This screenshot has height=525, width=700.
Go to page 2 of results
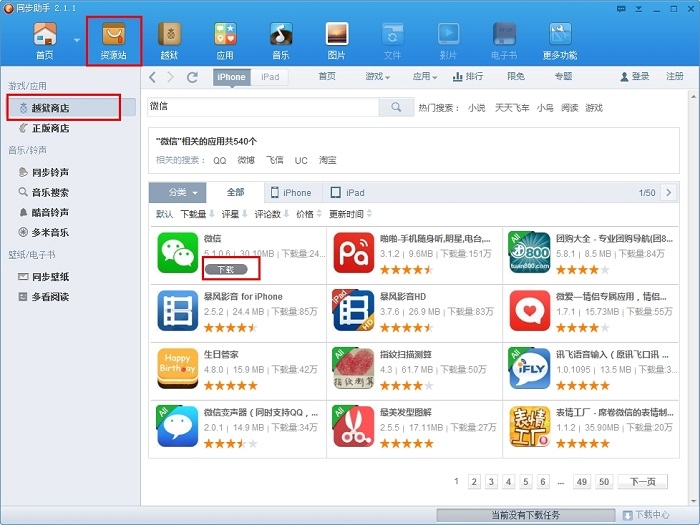[474, 482]
